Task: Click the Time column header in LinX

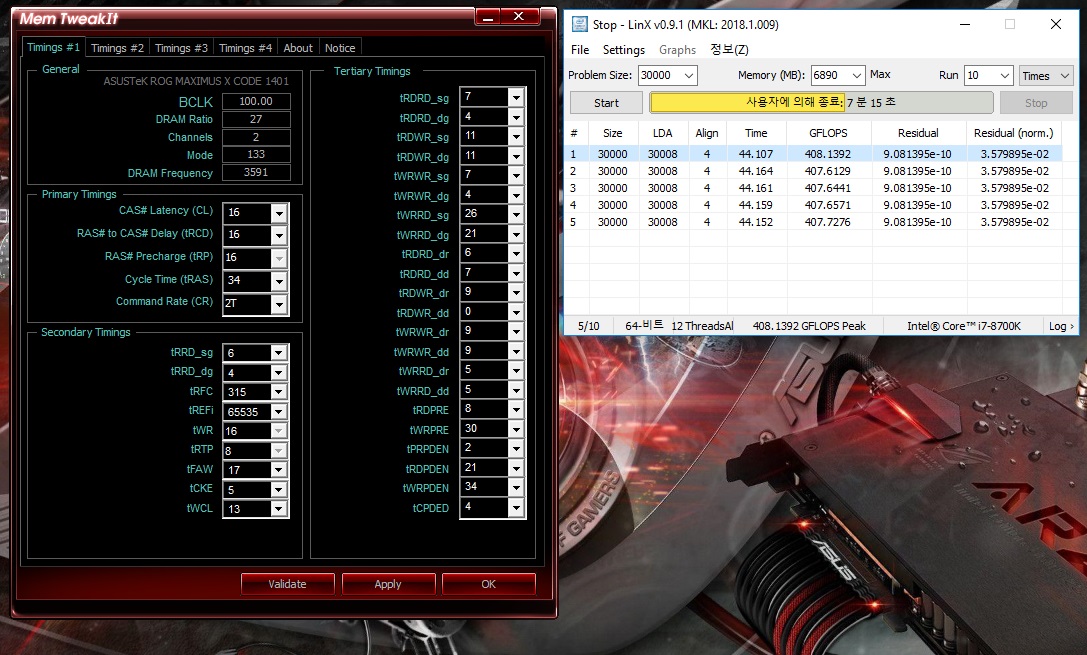Action: pyautogui.click(x=756, y=133)
